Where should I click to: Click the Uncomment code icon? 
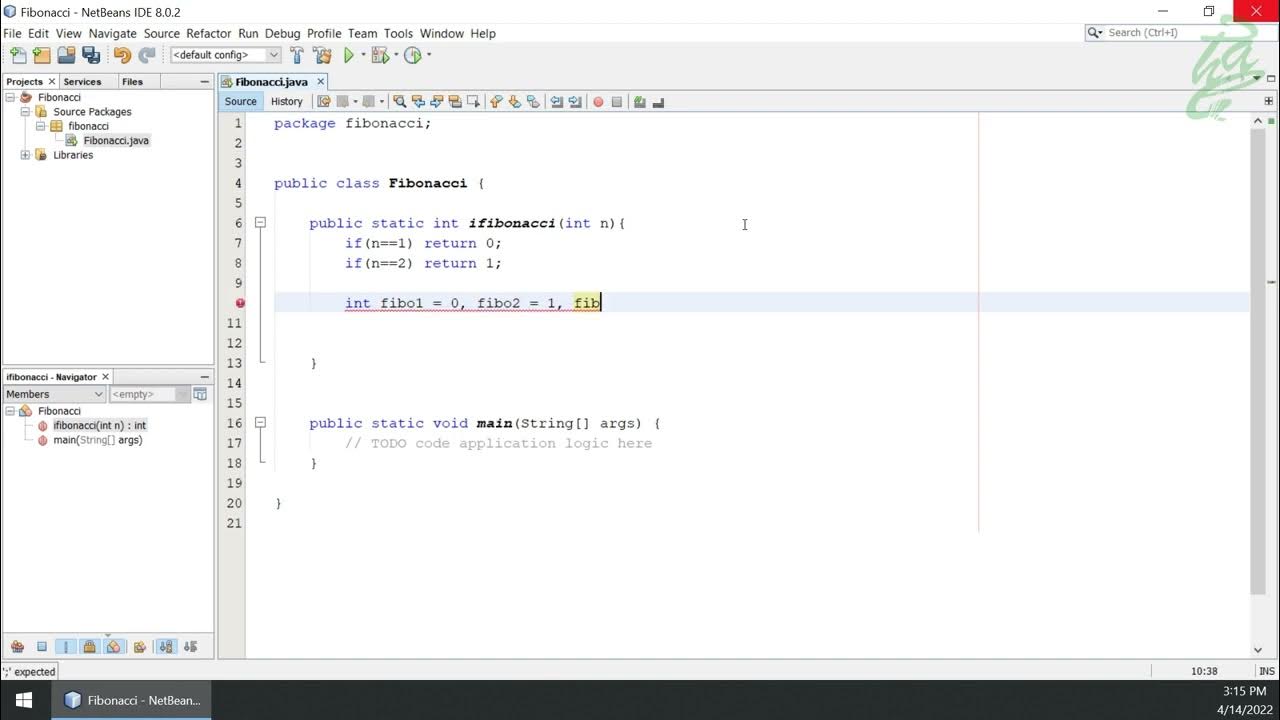point(657,101)
